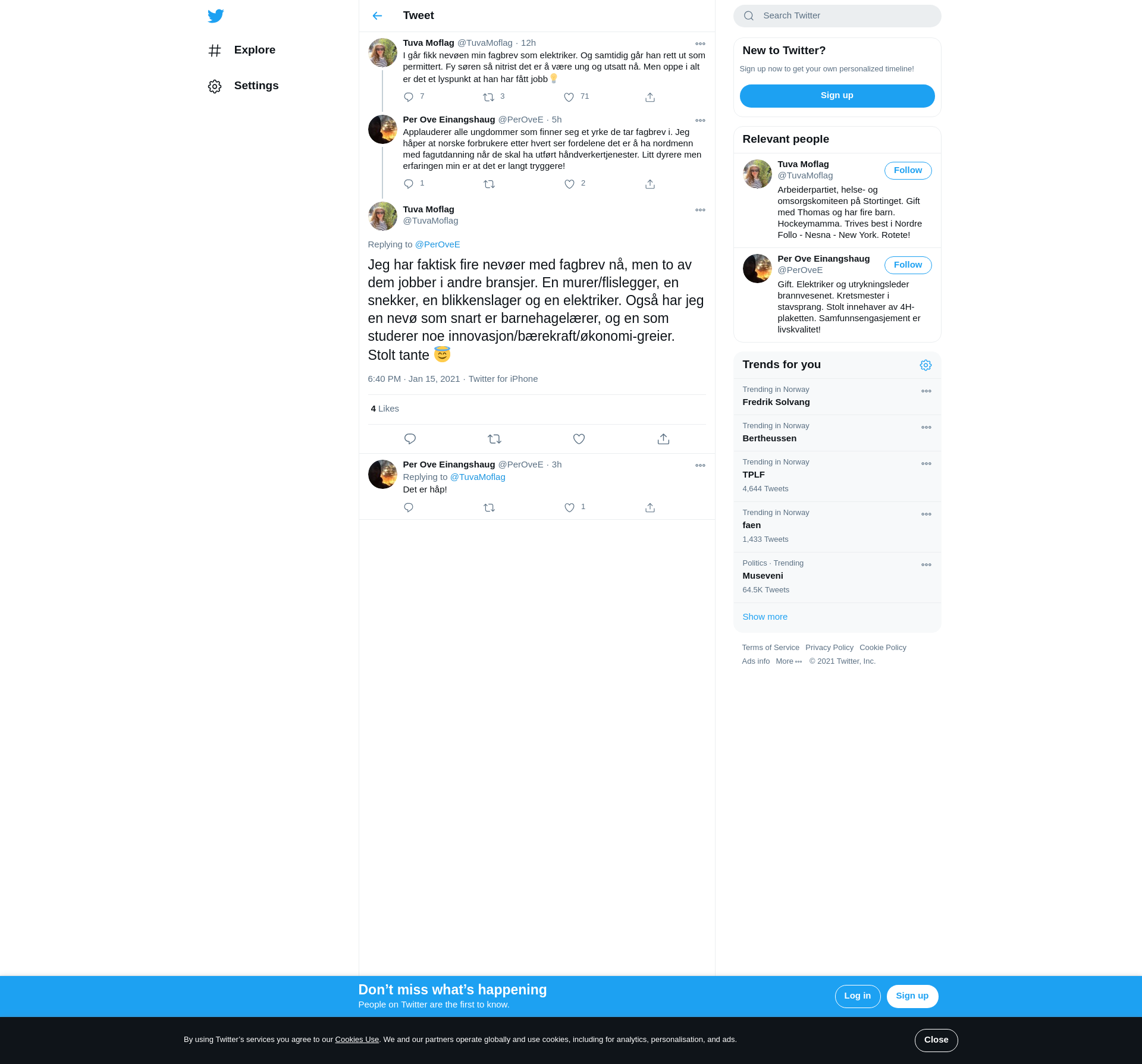Viewport: 1142px width, 1064px height.
Task: Like Per Ove's 5h tweet
Action: click(x=569, y=184)
